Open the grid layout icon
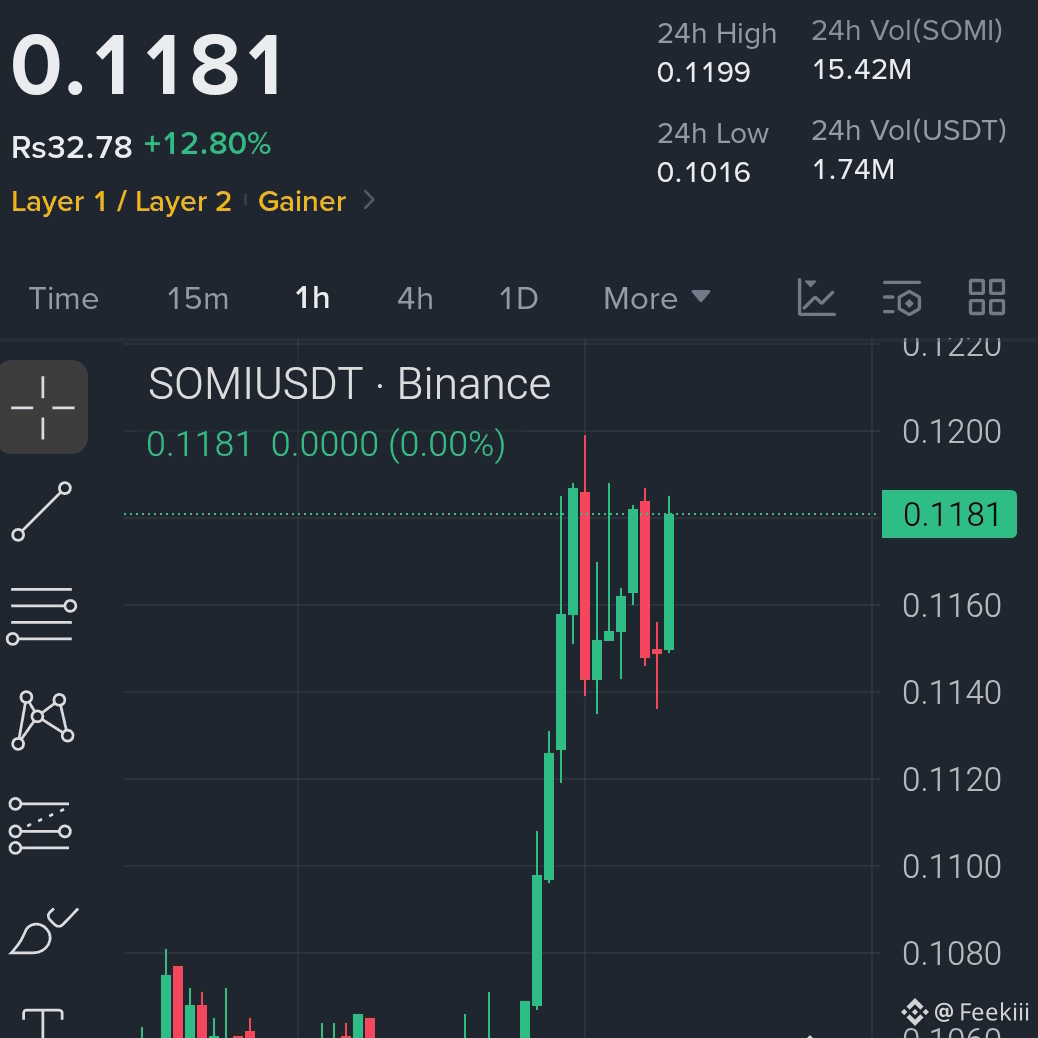This screenshot has height=1038, width=1038. (986, 297)
